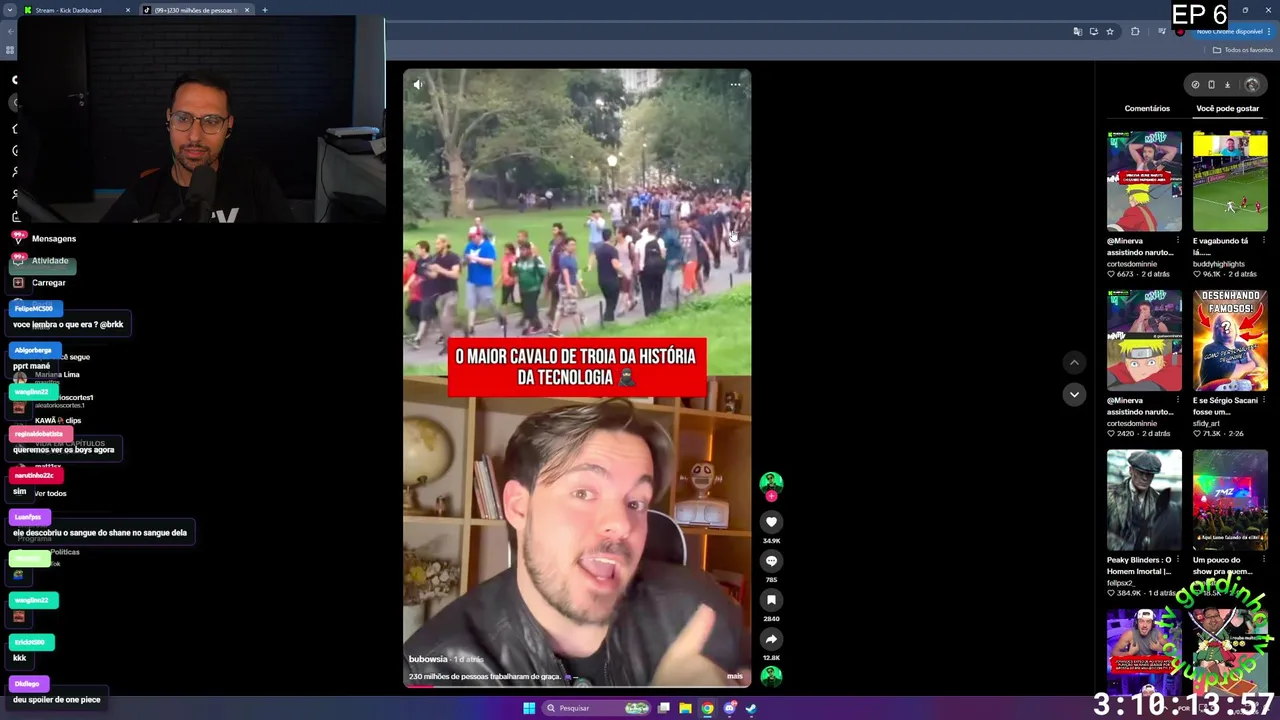Follow bubowsia with the pink plus badge
Screen dimensions: 1280x720
click(771, 496)
